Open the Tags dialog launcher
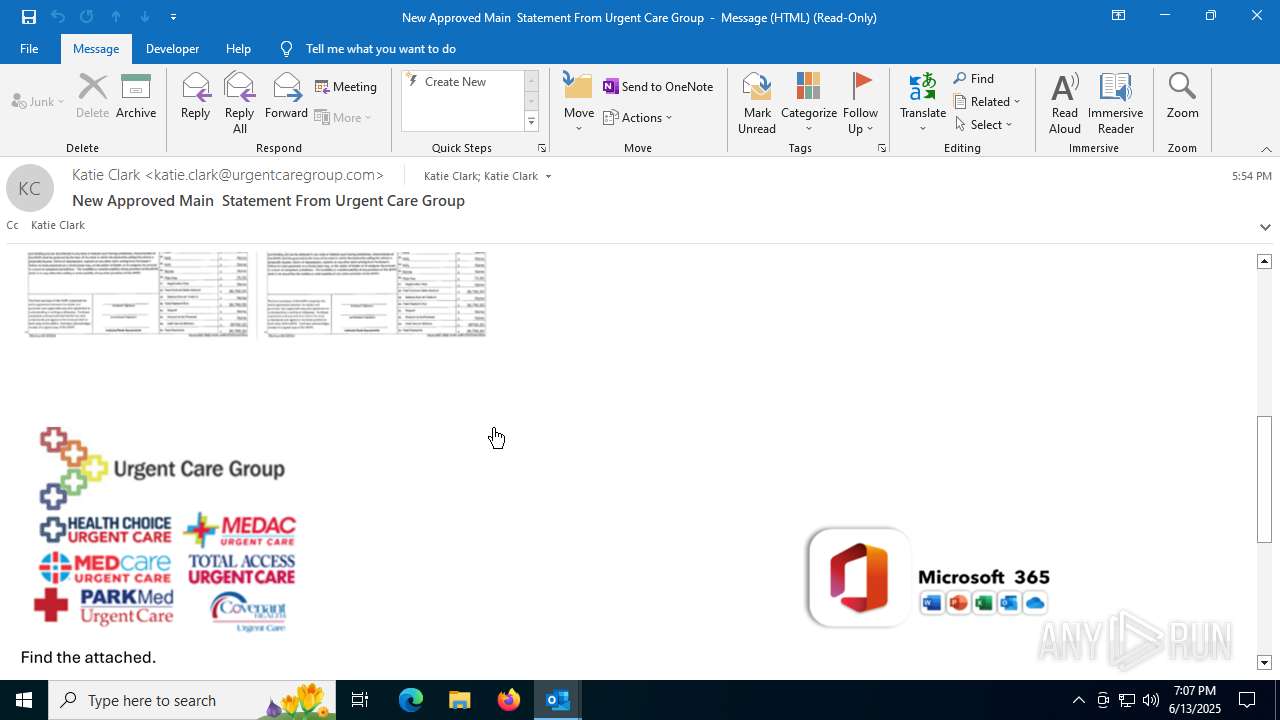 coord(882,148)
